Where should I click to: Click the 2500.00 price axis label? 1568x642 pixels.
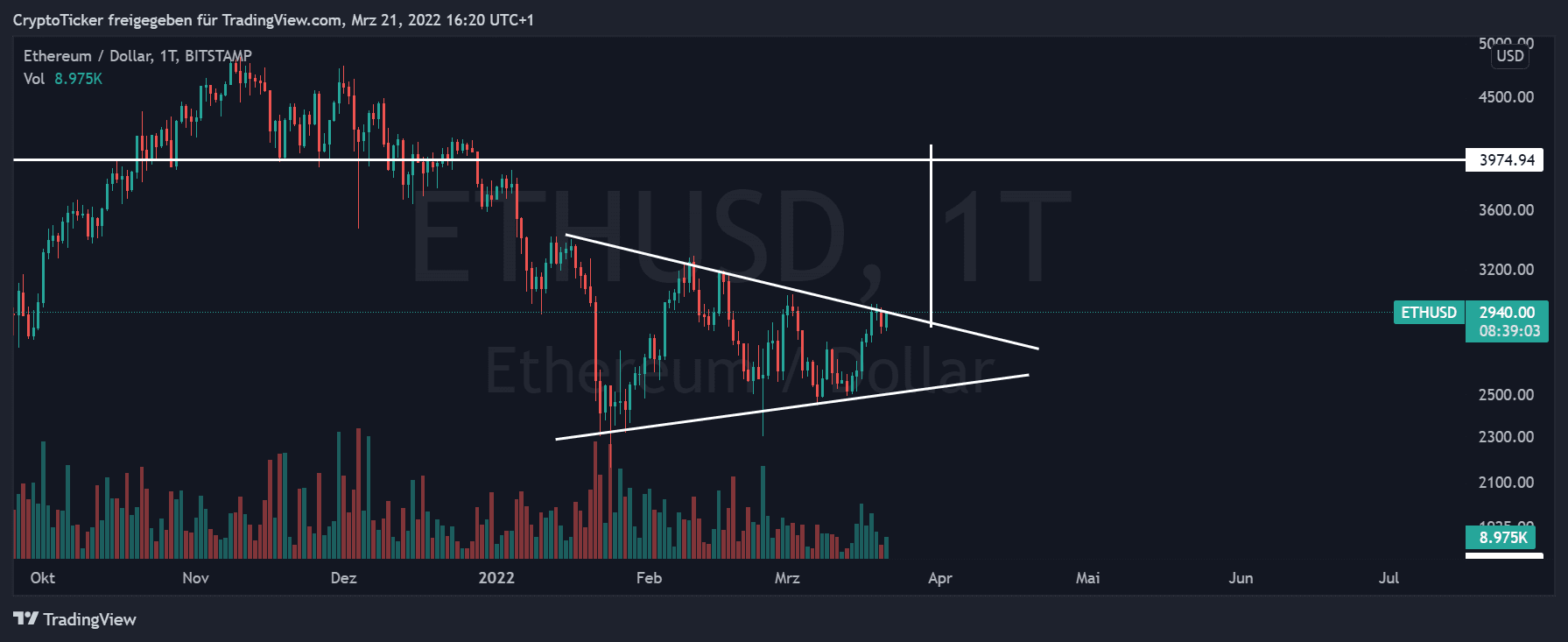point(1506,395)
